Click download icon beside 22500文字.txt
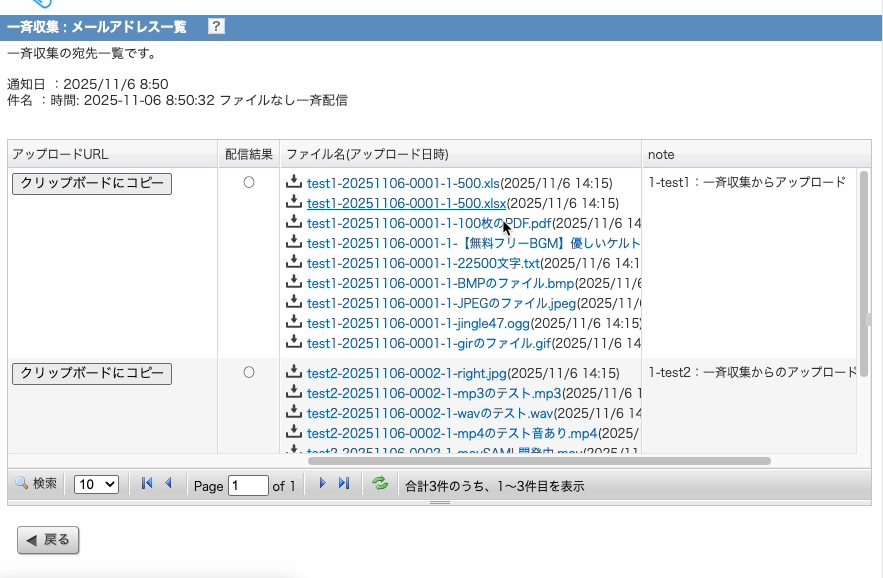The image size is (883, 578). [294, 262]
